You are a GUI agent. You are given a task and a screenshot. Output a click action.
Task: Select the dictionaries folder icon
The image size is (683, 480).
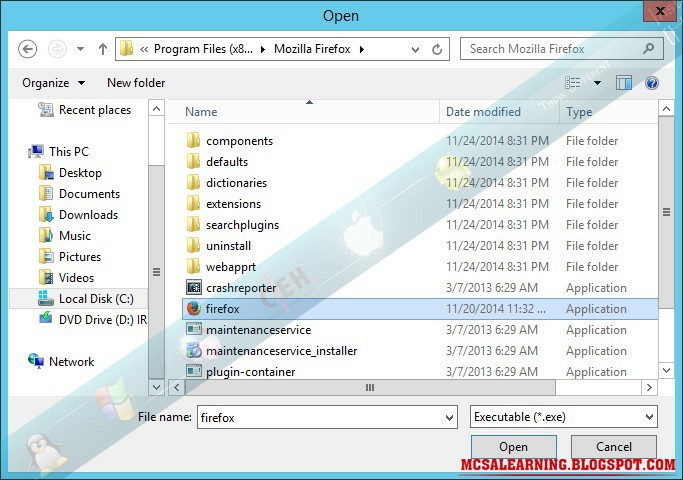click(x=193, y=182)
